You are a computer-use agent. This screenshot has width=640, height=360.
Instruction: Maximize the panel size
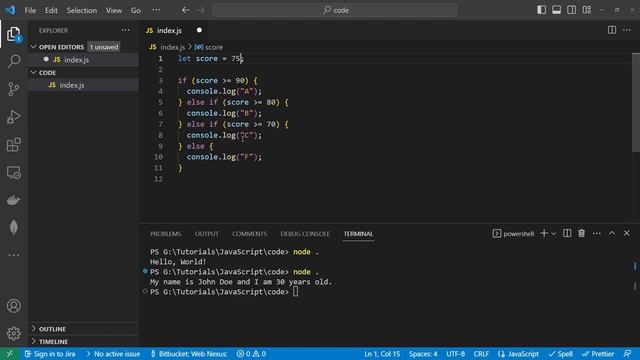tap(611, 233)
